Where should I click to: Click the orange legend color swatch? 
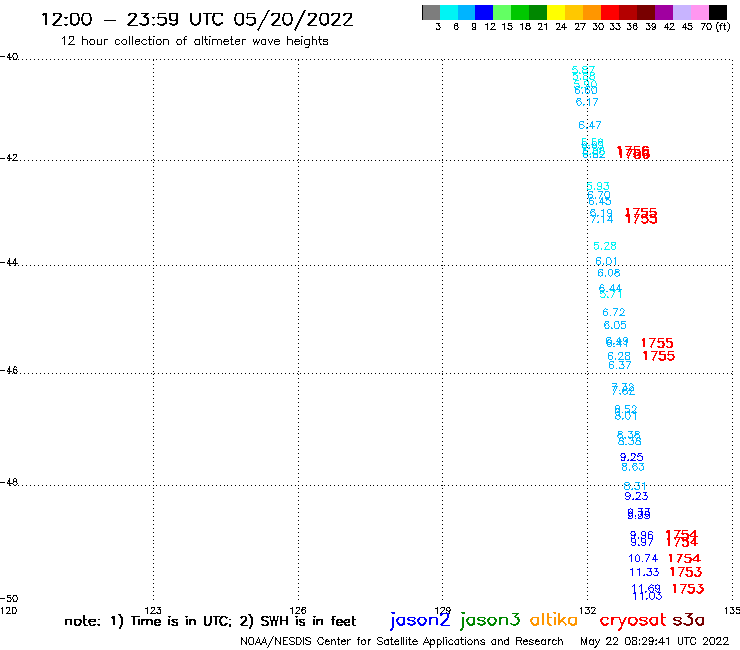pos(592,12)
